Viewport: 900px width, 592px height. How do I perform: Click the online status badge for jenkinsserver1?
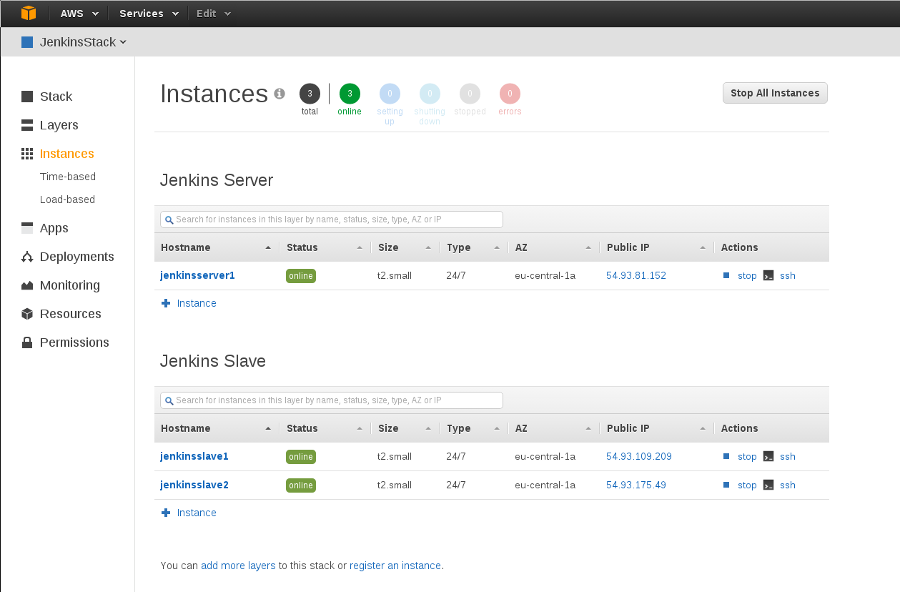click(x=301, y=276)
